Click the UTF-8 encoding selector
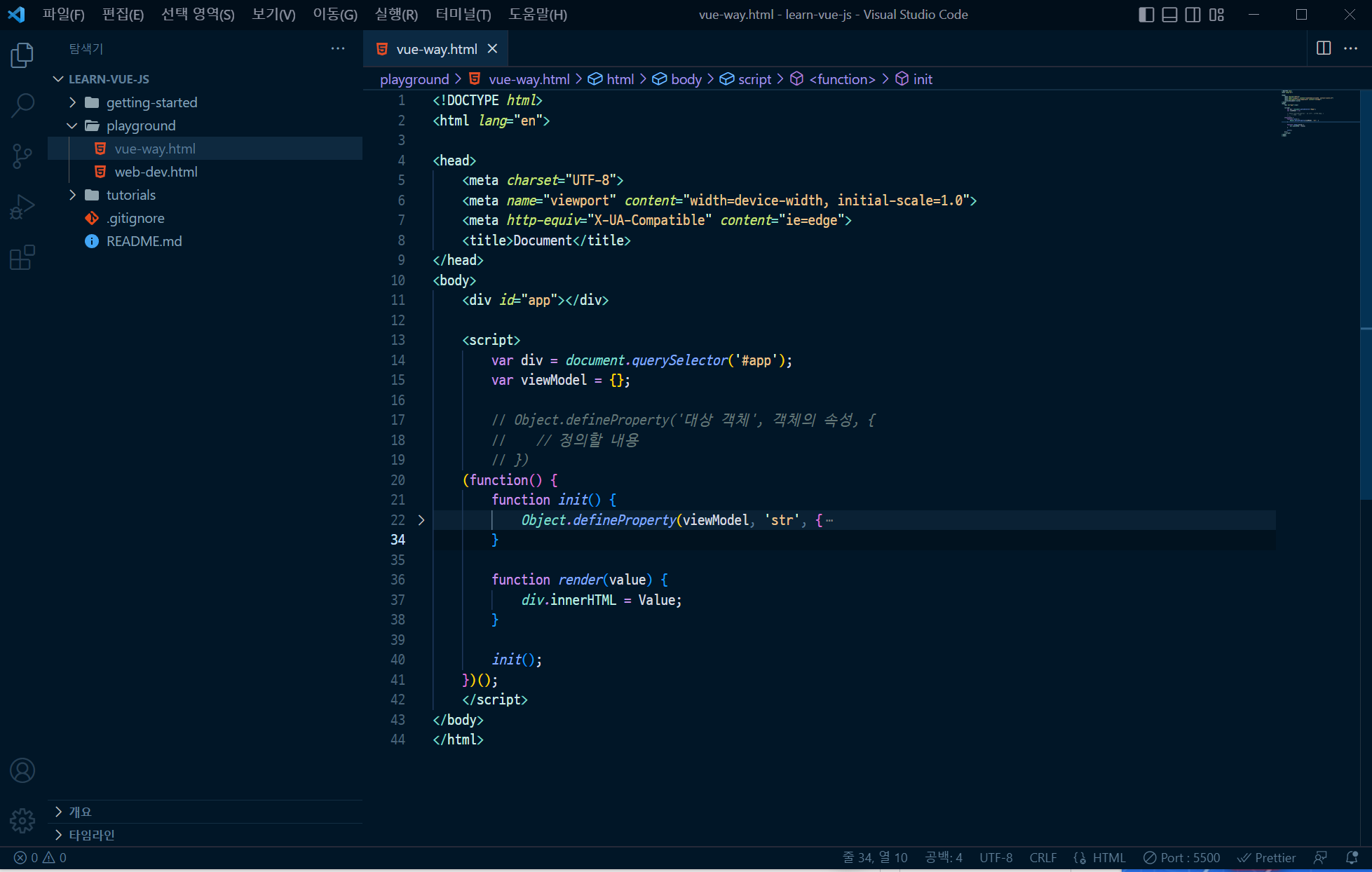Image resolution: width=1372 pixels, height=872 pixels. coord(996,857)
